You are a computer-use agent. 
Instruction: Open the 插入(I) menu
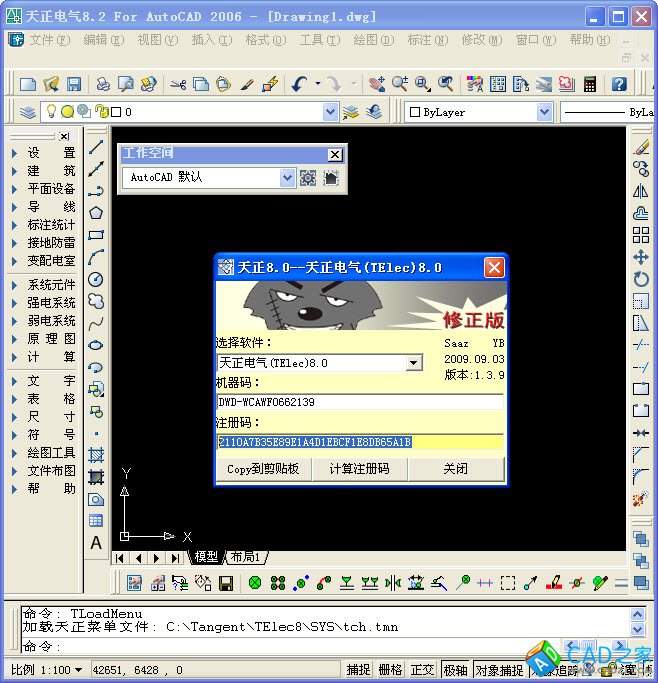pos(212,40)
